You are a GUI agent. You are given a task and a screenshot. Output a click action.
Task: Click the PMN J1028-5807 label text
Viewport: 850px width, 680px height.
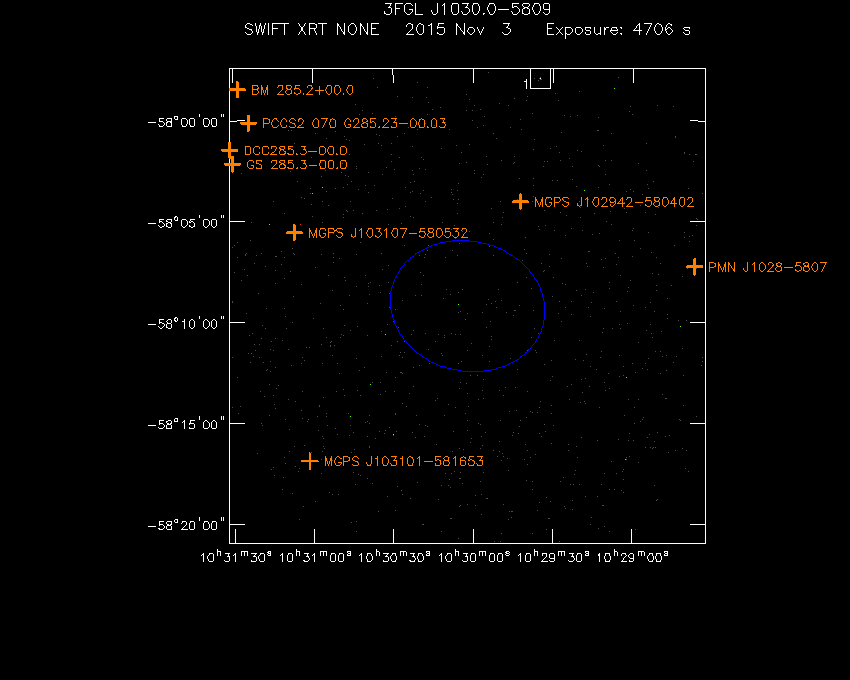click(x=768, y=267)
